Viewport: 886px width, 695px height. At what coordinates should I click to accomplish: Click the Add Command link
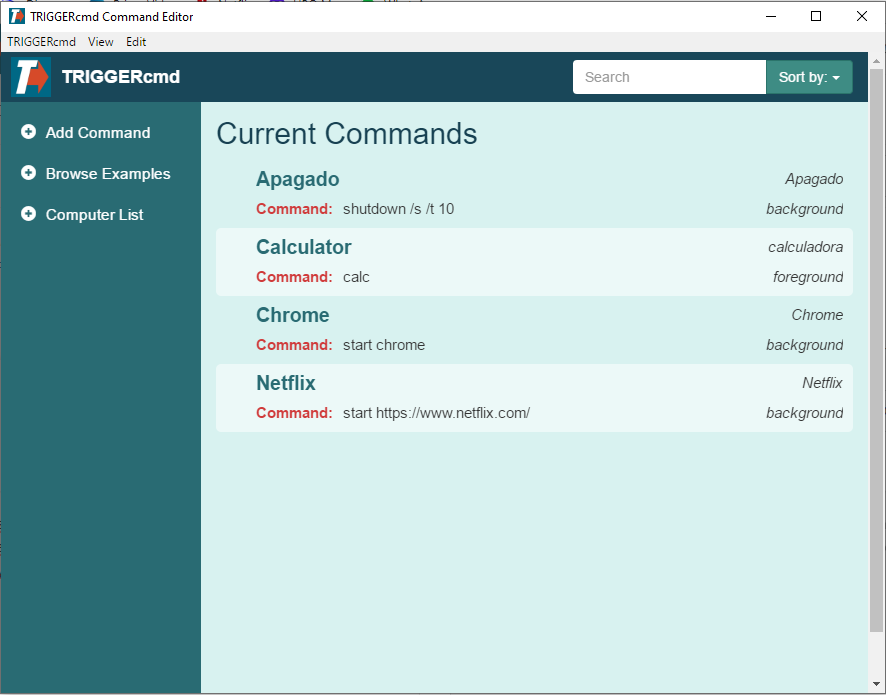click(x=98, y=133)
